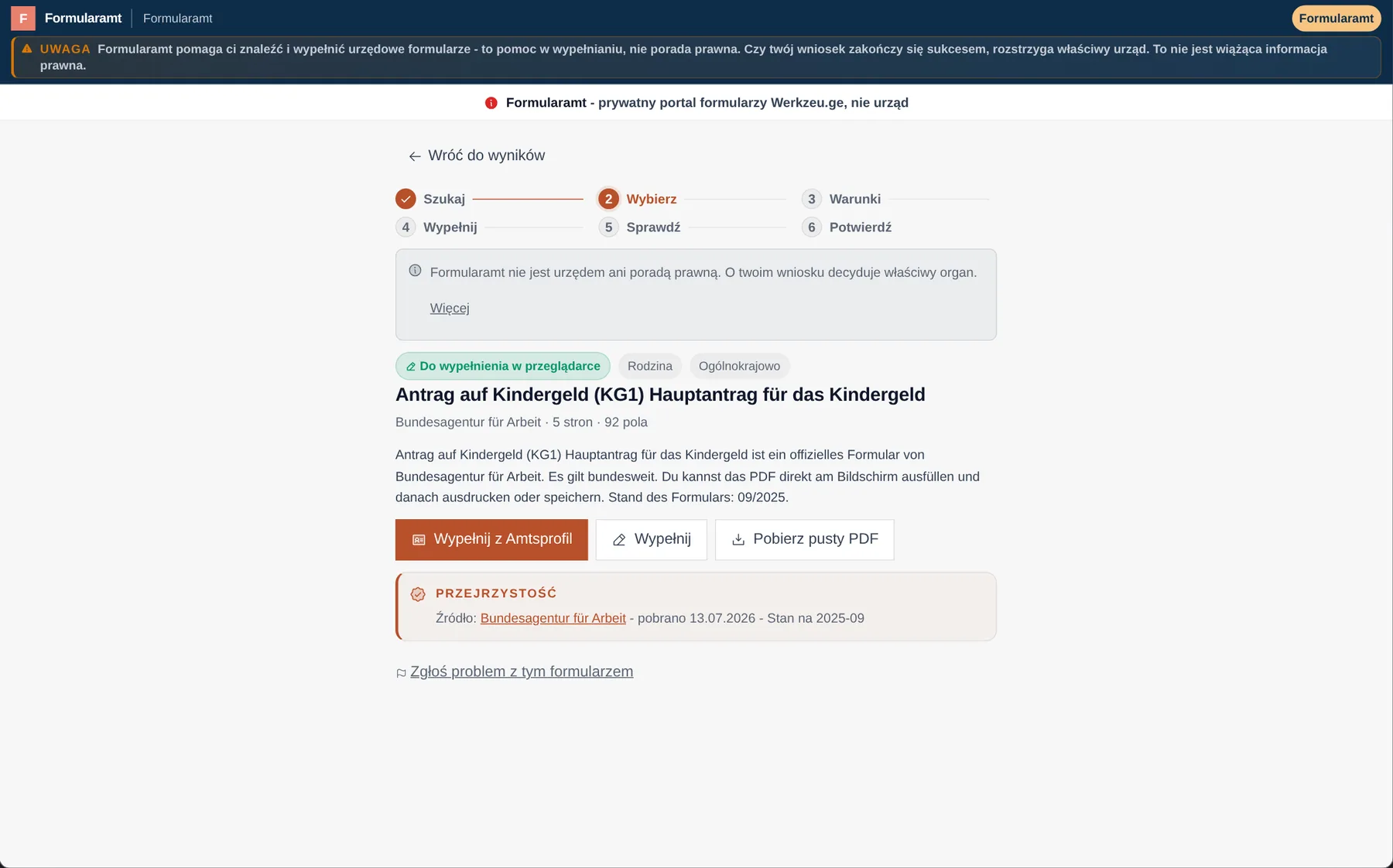Click the red info icon before 'prywatny portal'
The image size is (1393, 868).
coord(491,103)
